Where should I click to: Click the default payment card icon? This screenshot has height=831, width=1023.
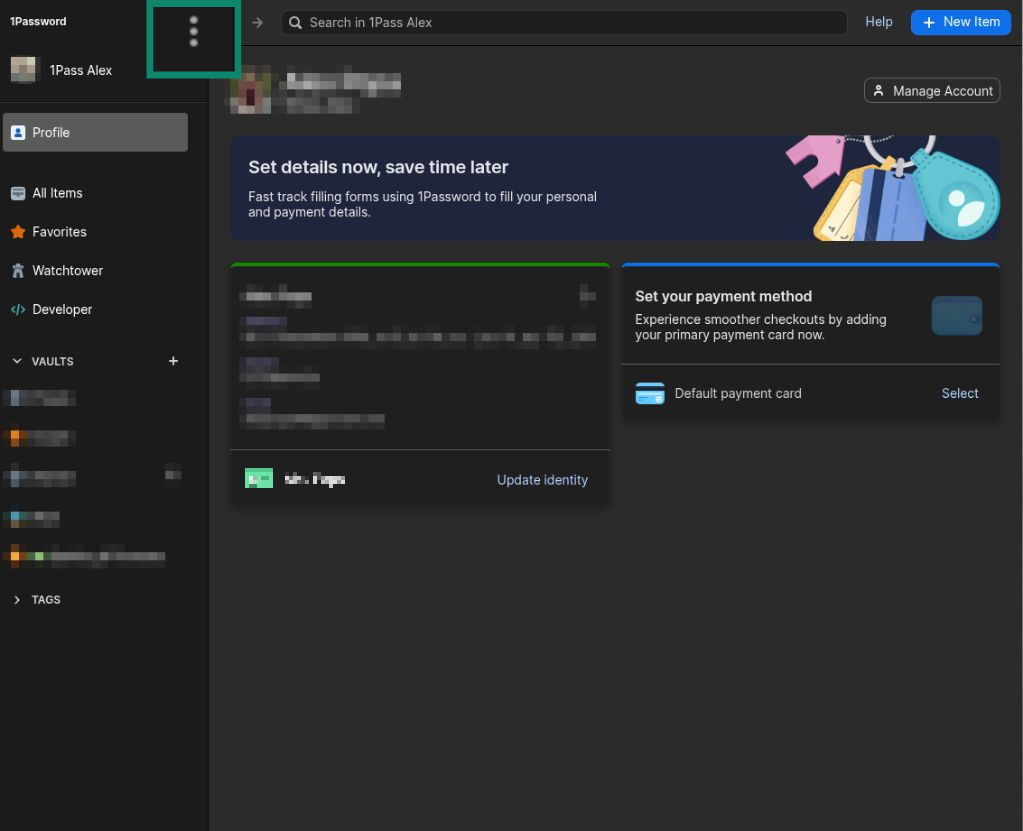[650, 394]
